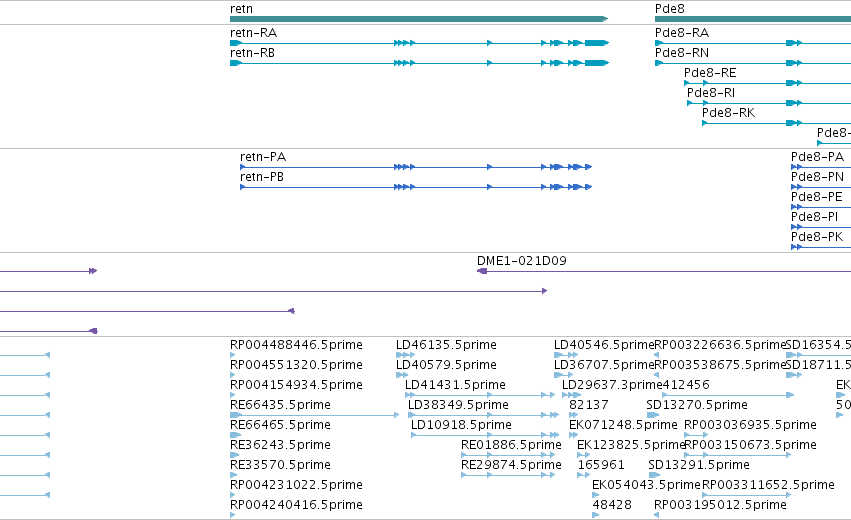Image resolution: width=851 pixels, height=520 pixels.
Task: Click the LD38349.5prime label
Action: tap(458, 405)
